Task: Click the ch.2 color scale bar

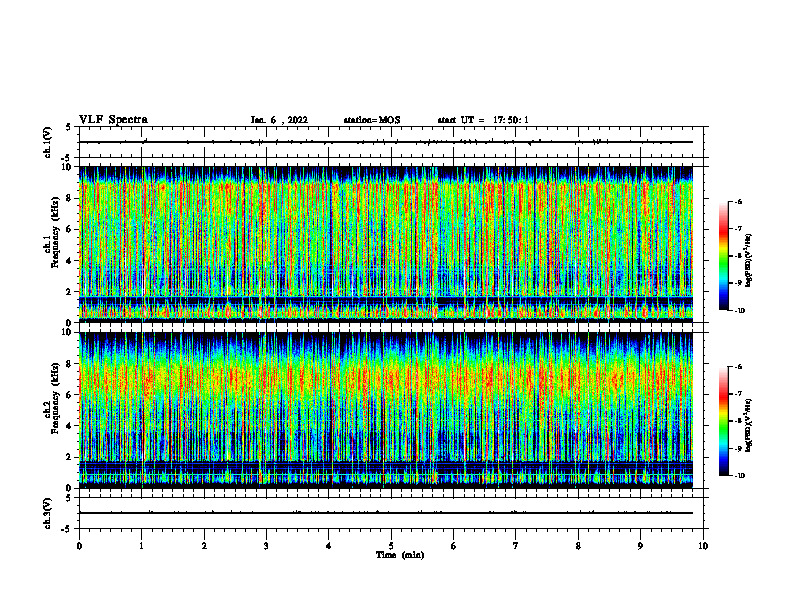Action: click(724, 421)
